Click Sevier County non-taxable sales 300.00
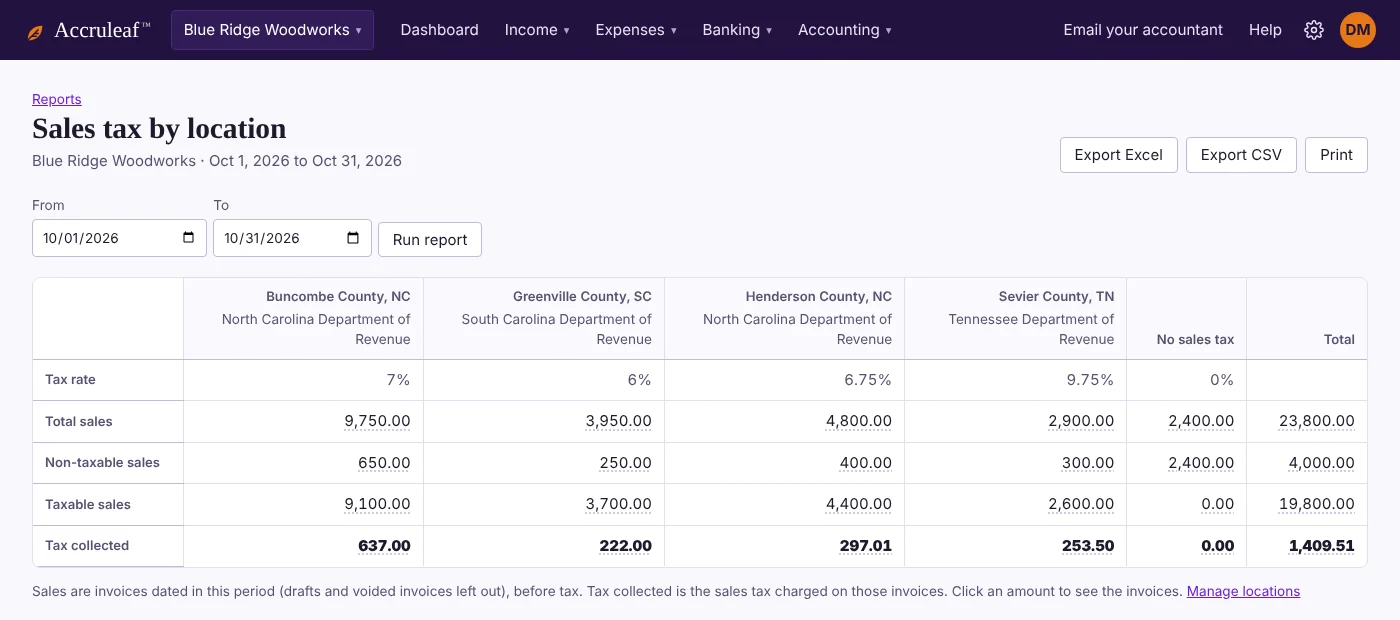Screen dimensions: 1400x620 1088,463
